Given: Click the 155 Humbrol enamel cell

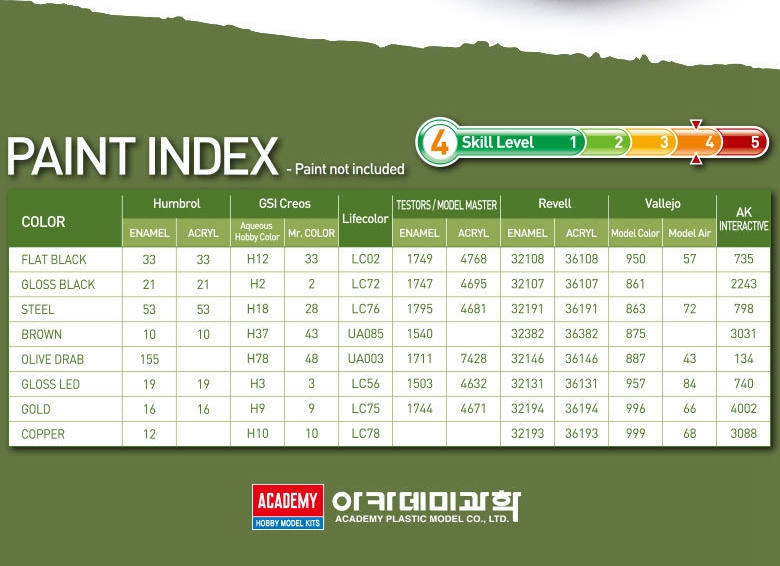Looking at the screenshot, I should coord(149,359).
